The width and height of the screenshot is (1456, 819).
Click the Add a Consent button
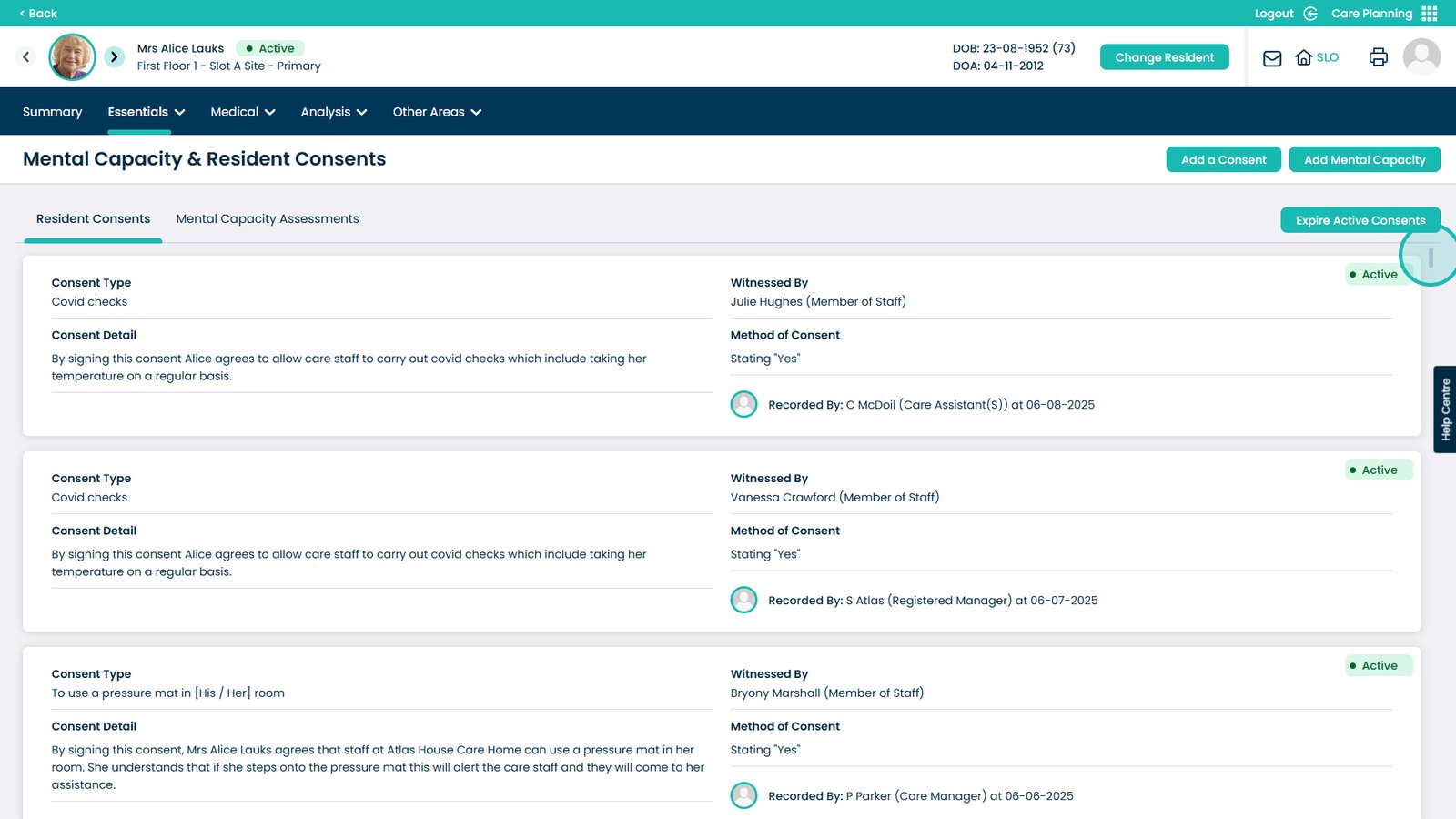click(x=1223, y=159)
